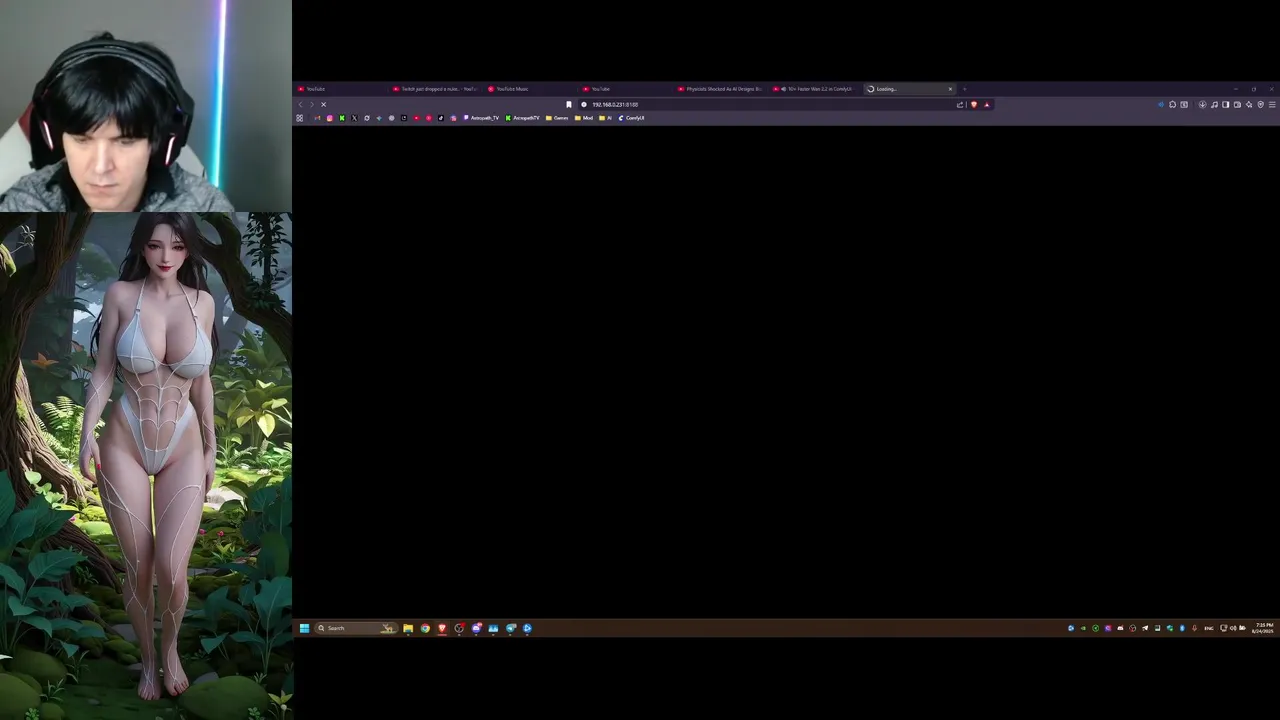This screenshot has height=720, width=1280.
Task: Open the Windows Start menu
Action: (304, 628)
